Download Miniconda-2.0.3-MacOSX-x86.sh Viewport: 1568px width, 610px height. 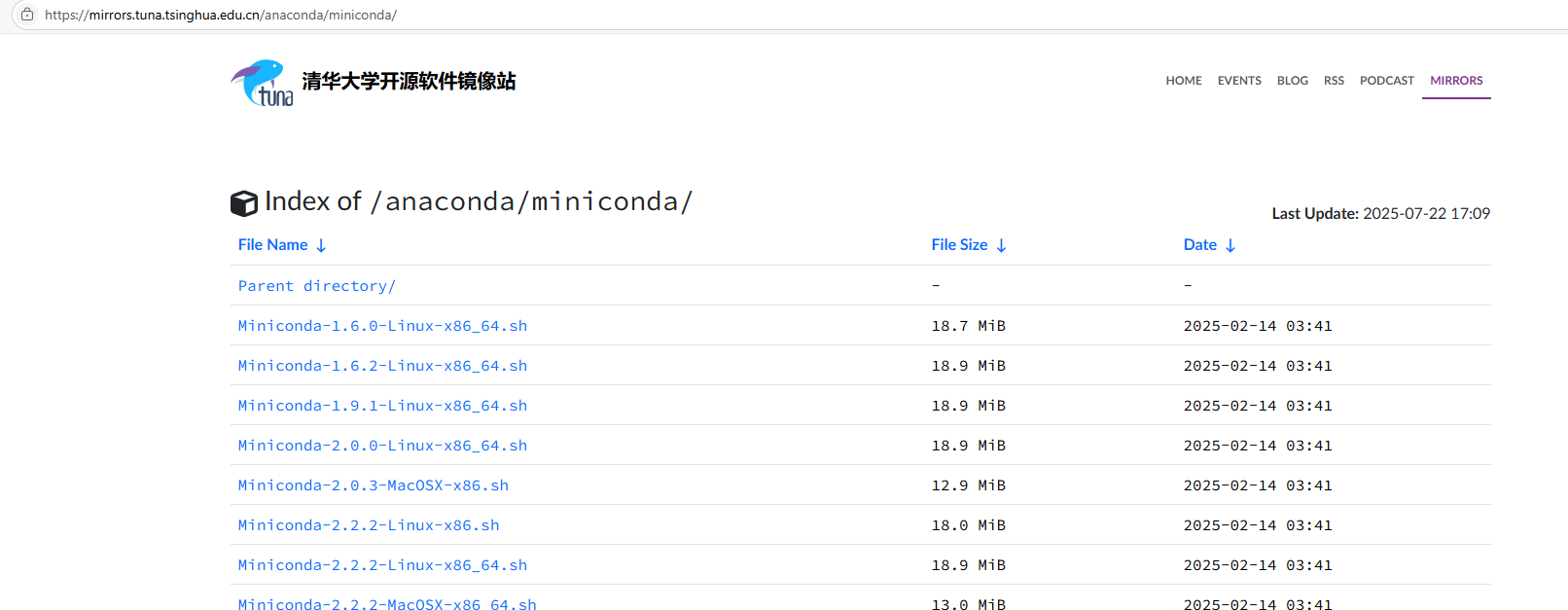[374, 485]
